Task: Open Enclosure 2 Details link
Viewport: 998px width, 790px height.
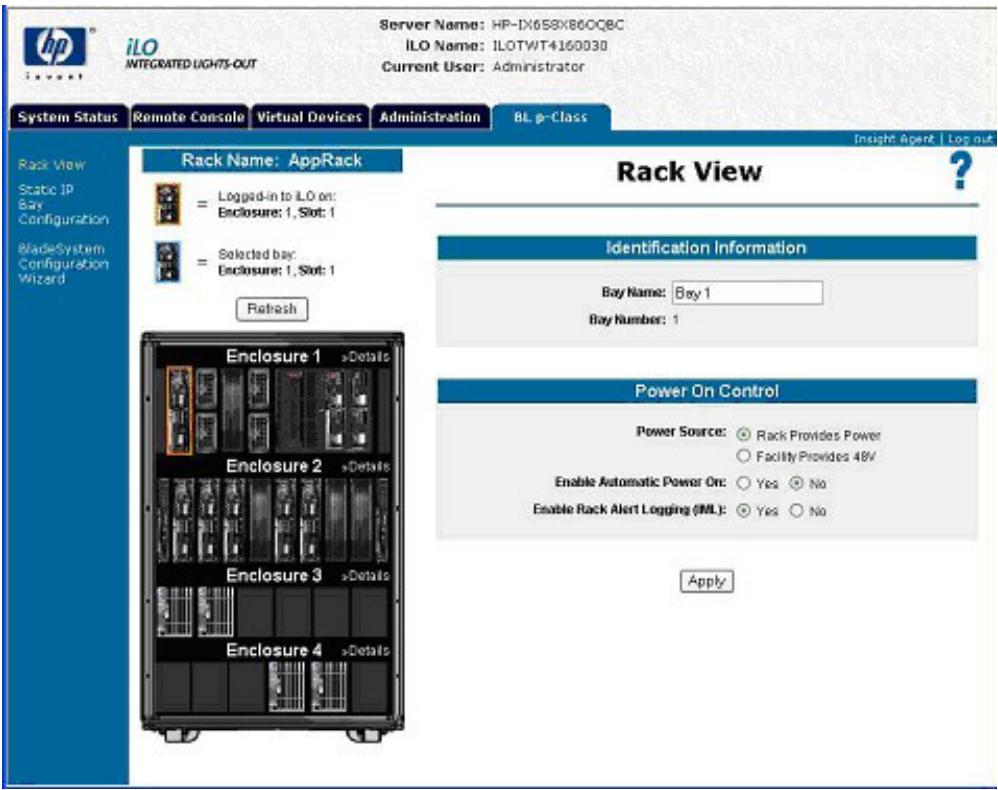Action: [x=365, y=467]
